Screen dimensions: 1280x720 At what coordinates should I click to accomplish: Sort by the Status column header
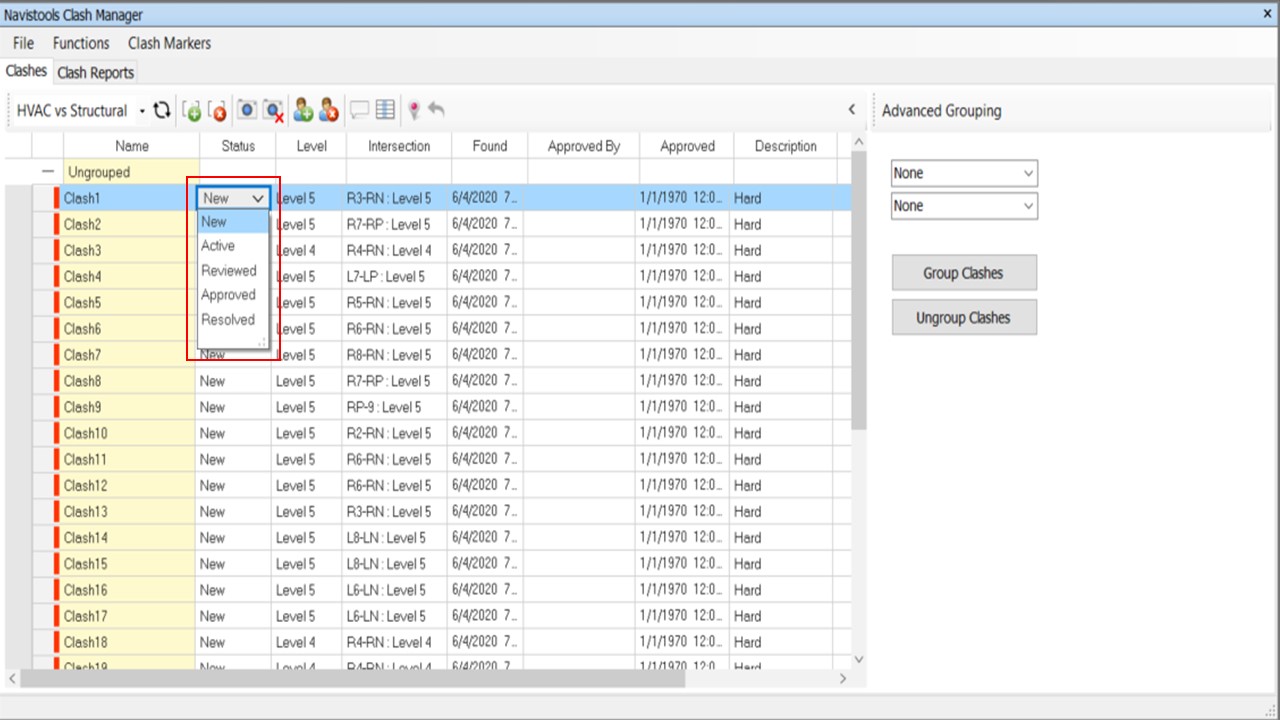238,146
